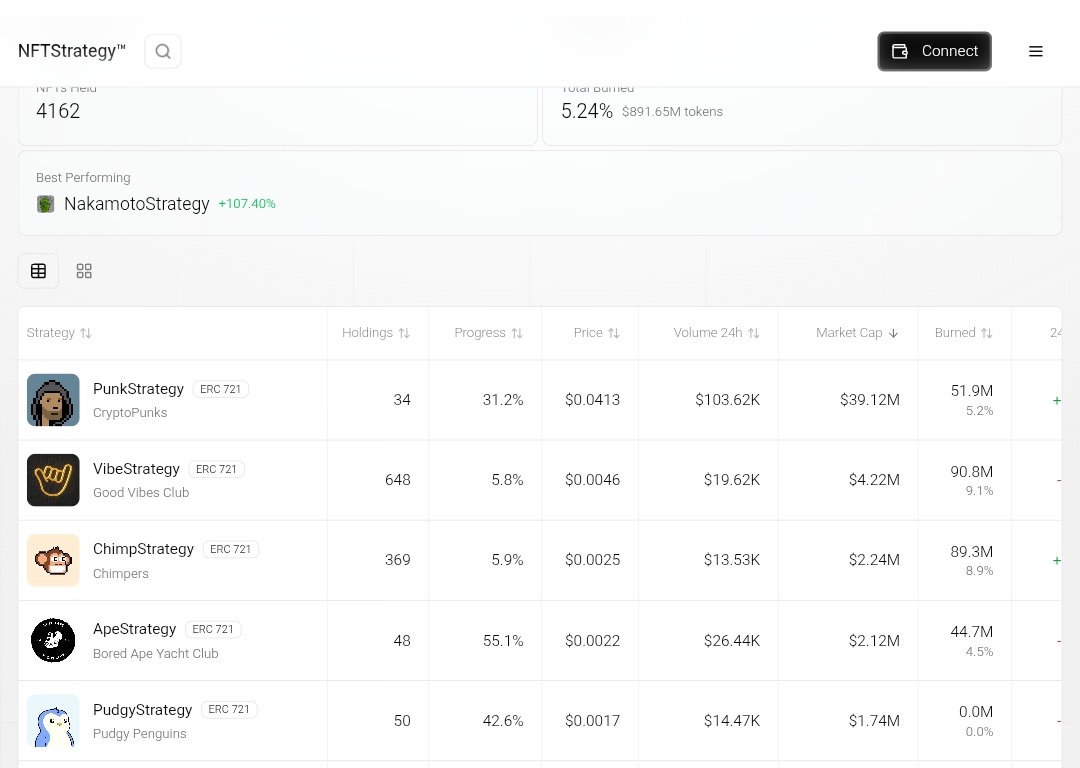This screenshot has height=768, width=1080.
Task: Click the $39.12M market cap value
Action: pos(870,400)
